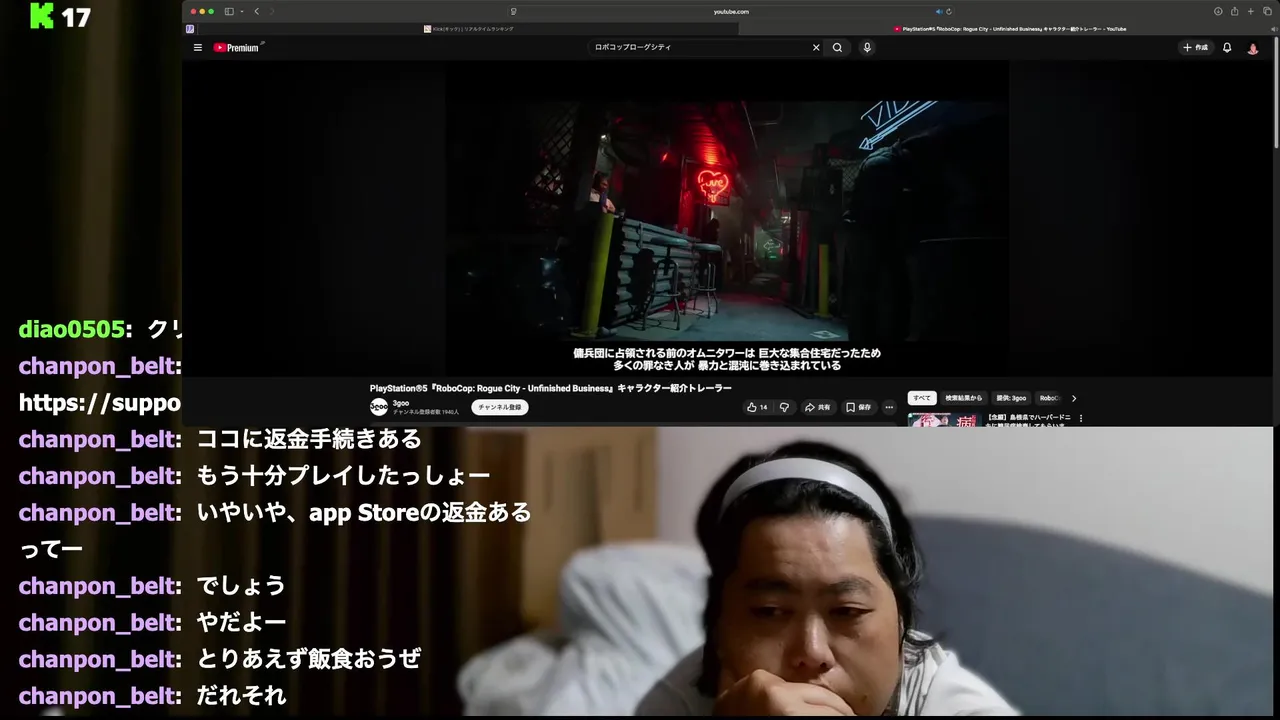
Task: Click the でしょう chat message
Action: tap(241, 585)
